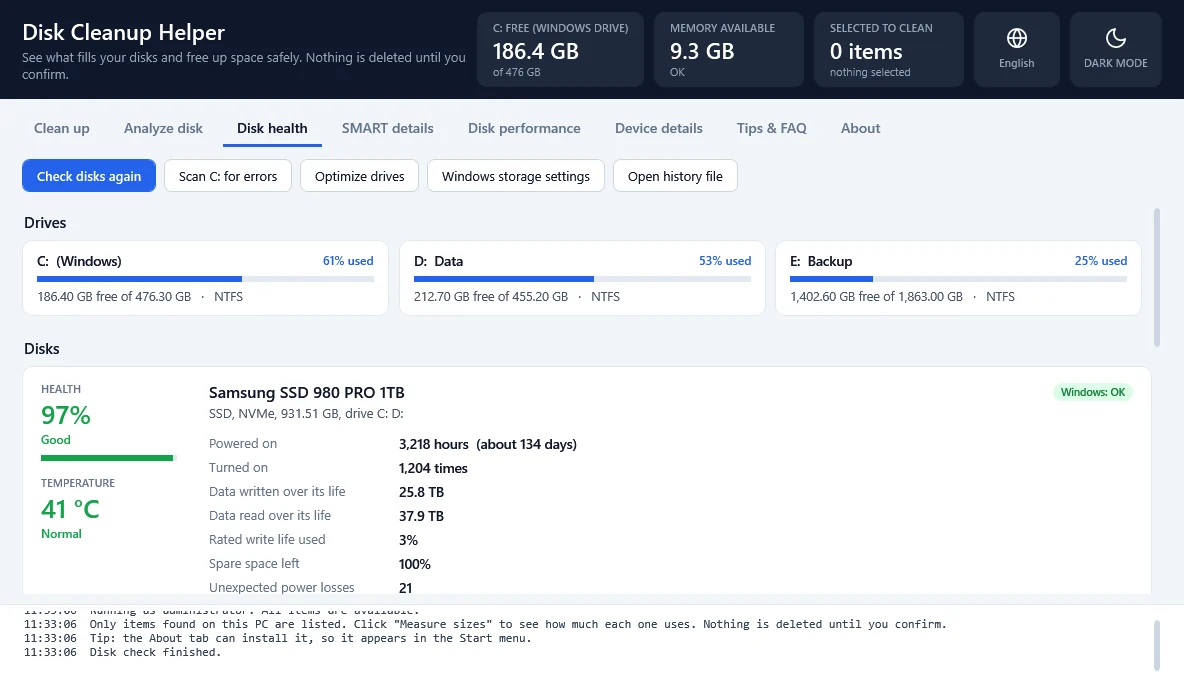Click the D: Data usage bar
This screenshot has width=1184, height=679.
coord(582,279)
